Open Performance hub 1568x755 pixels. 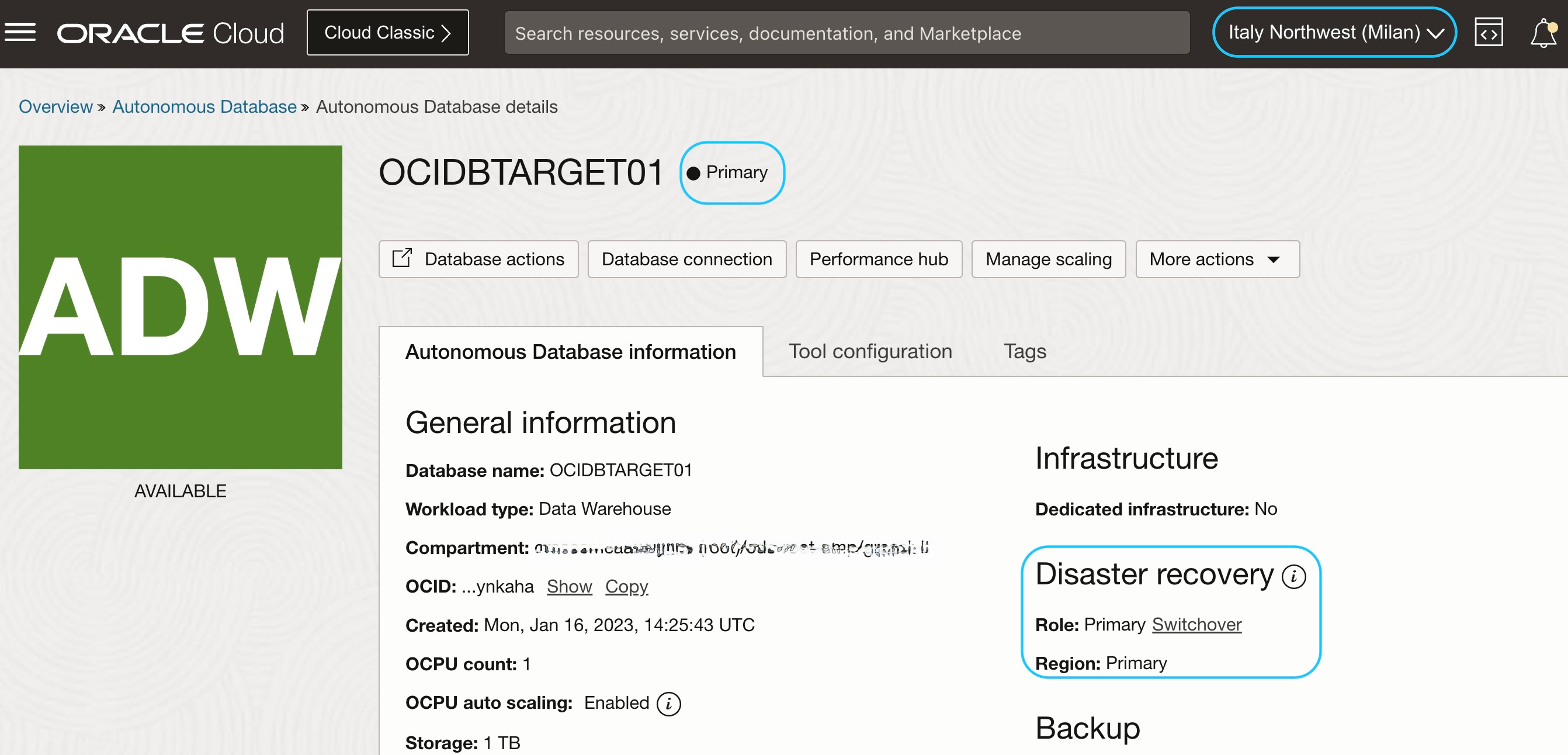878,259
